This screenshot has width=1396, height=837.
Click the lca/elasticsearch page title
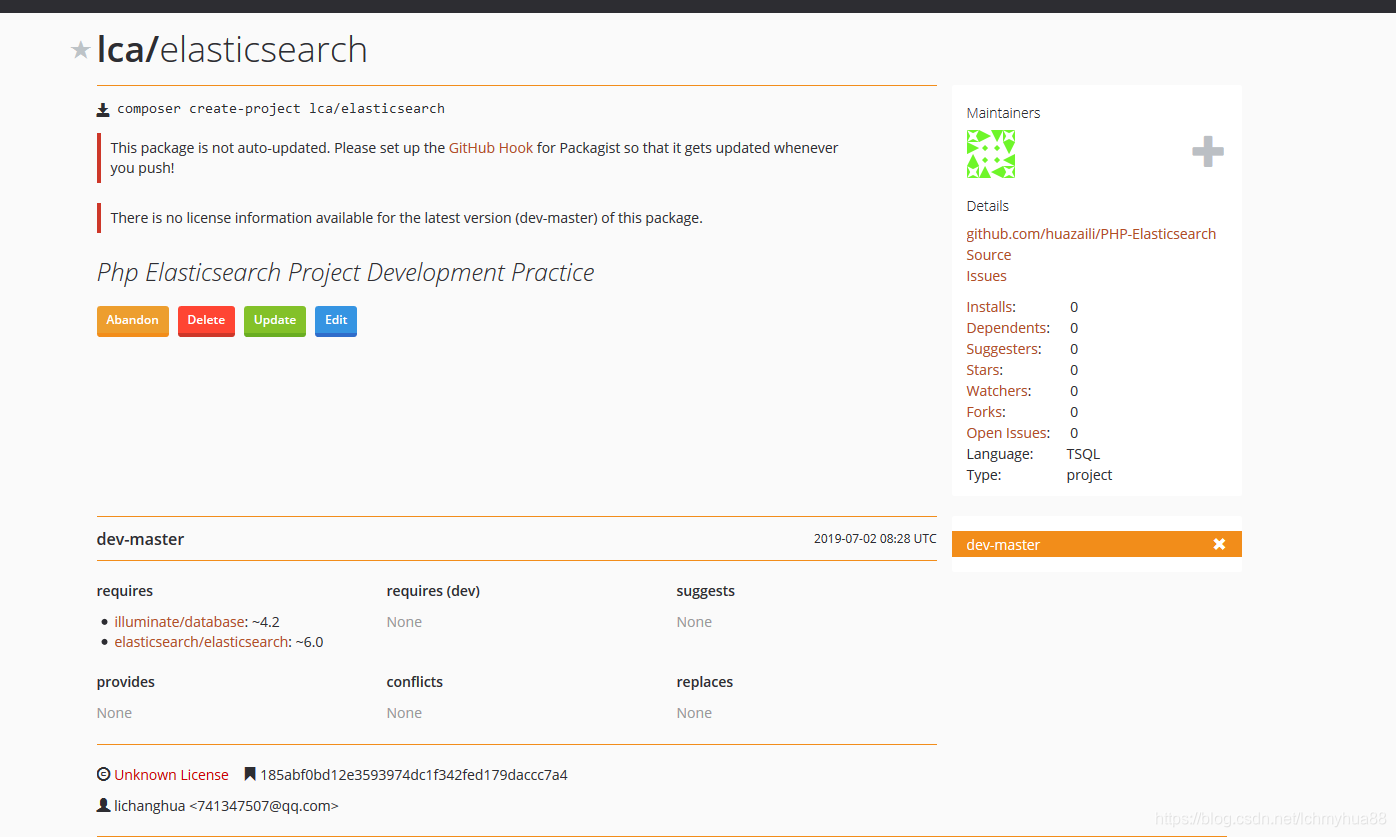click(232, 50)
